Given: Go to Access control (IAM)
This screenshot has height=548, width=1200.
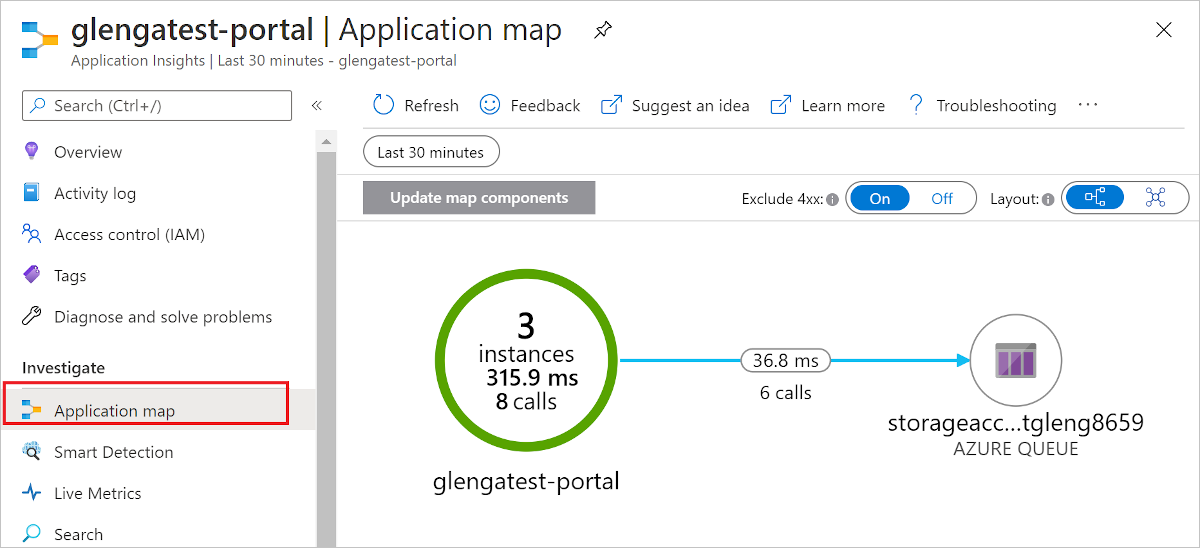Looking at the screenshot, I should (x=129, y=235).
